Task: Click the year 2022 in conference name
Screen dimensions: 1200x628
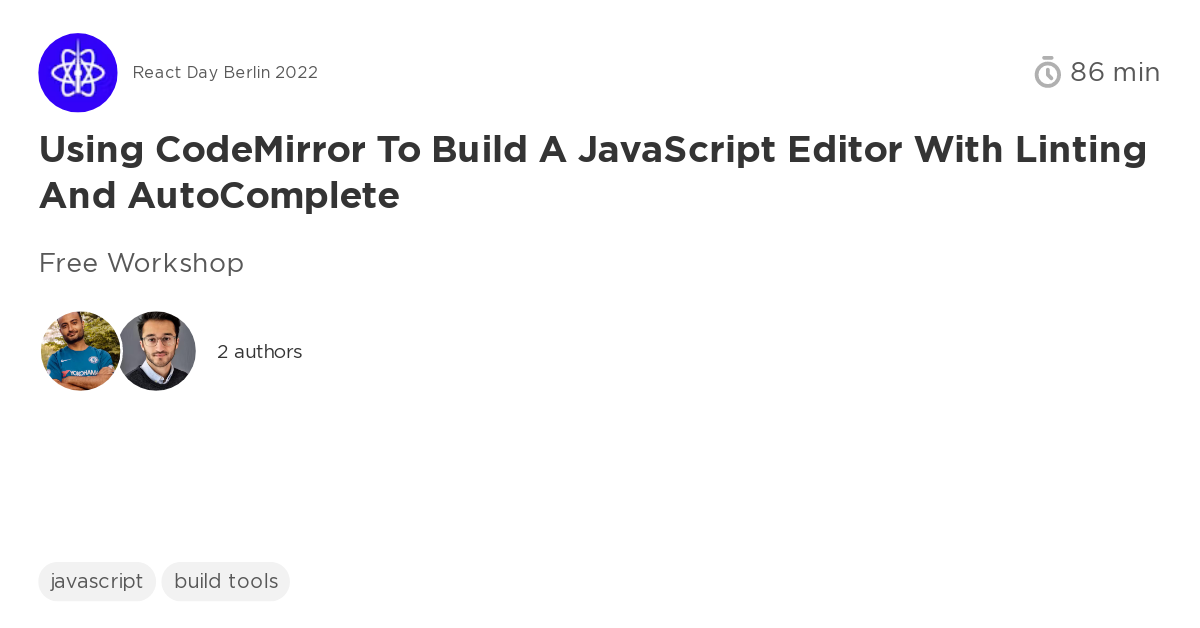Action: tap(297, 73)
